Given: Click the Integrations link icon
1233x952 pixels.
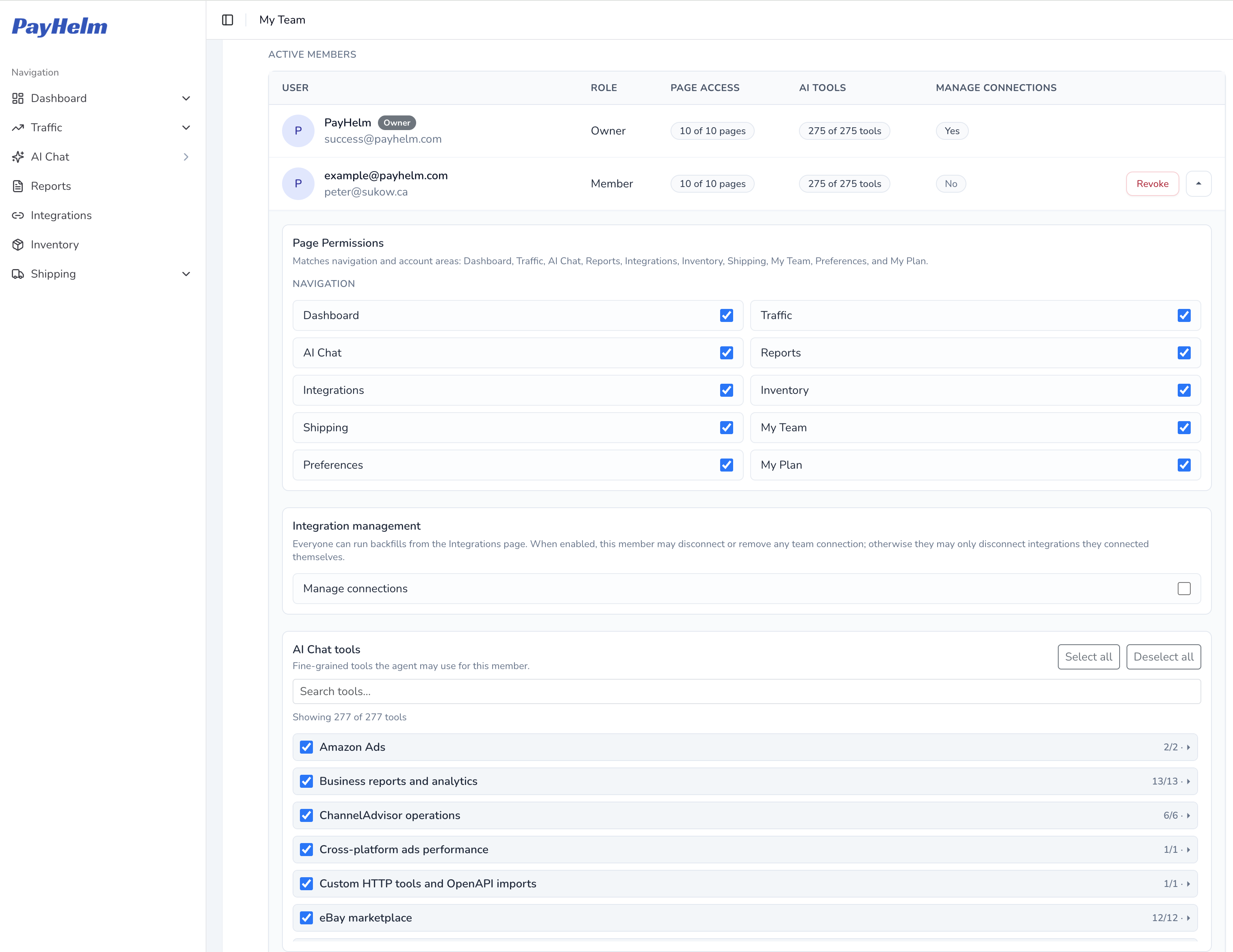Looking at the screenshot, I should (x=18, y=215).
